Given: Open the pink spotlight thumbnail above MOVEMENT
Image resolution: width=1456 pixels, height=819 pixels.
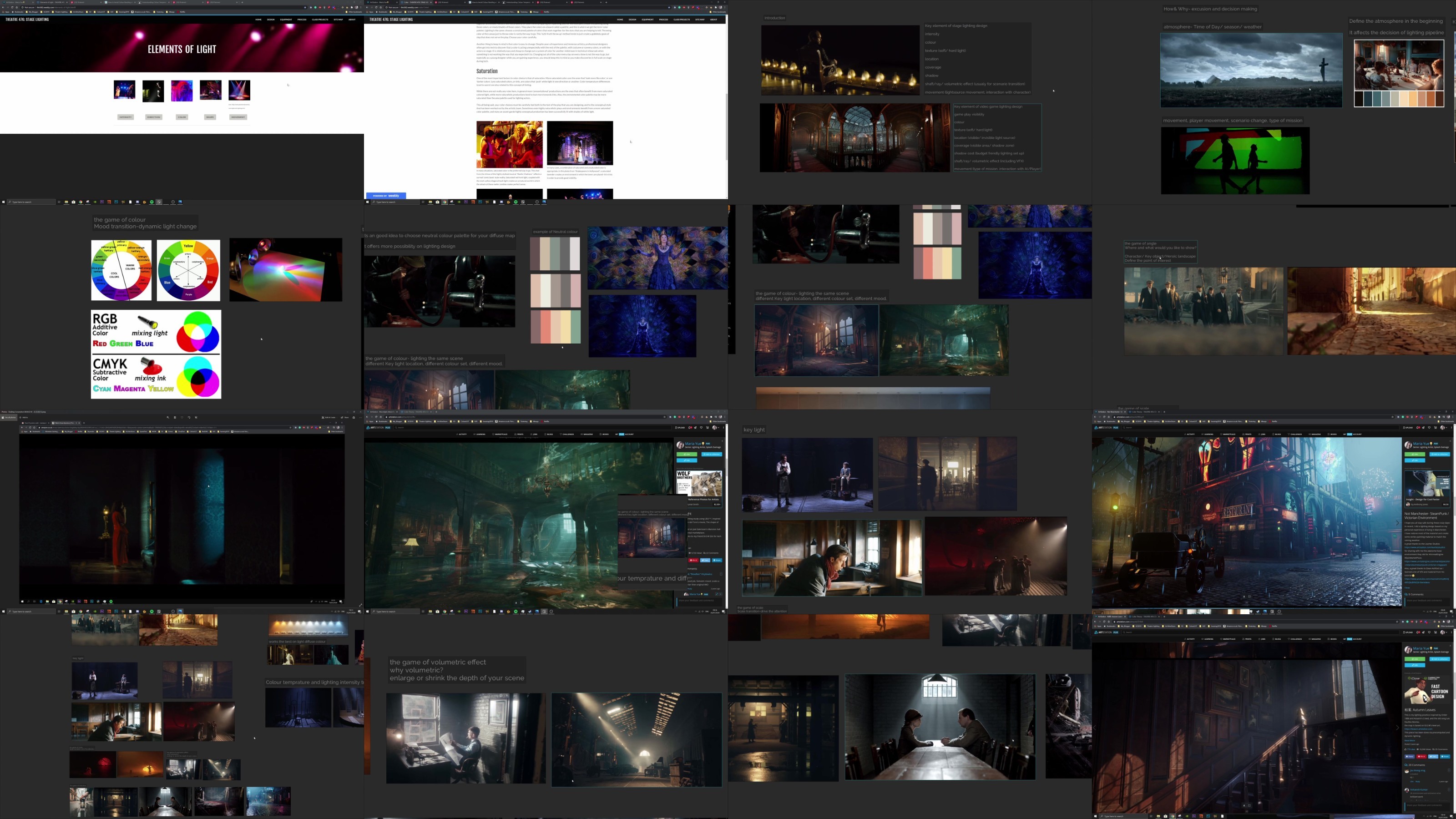Looking at the screenshot, I should (239, 91).
